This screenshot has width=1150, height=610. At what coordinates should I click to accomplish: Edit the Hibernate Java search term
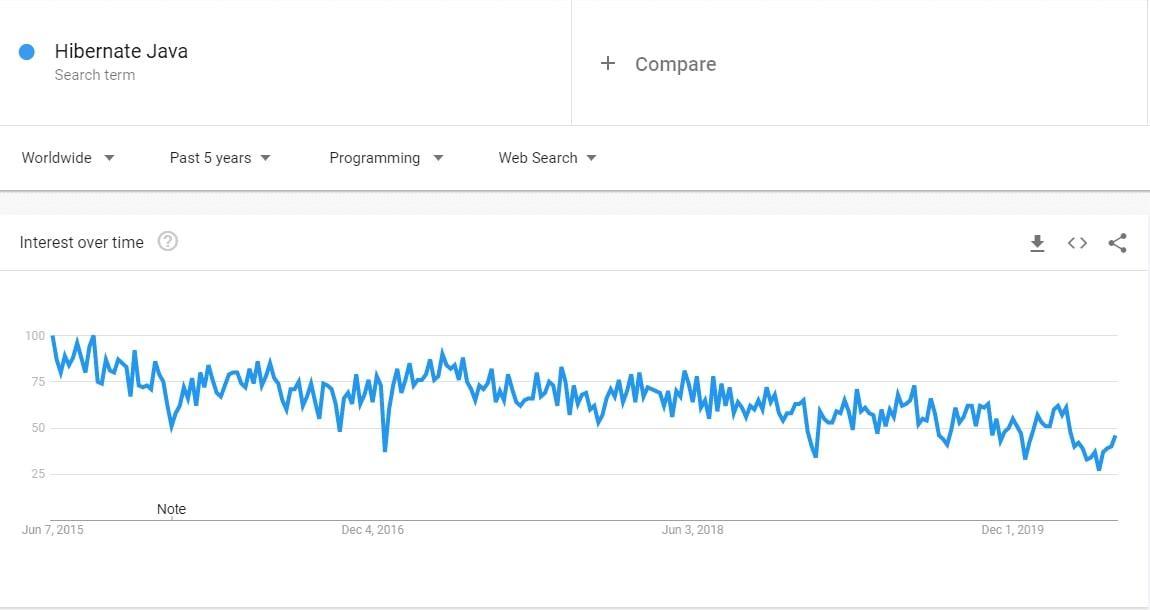[121, 52]
